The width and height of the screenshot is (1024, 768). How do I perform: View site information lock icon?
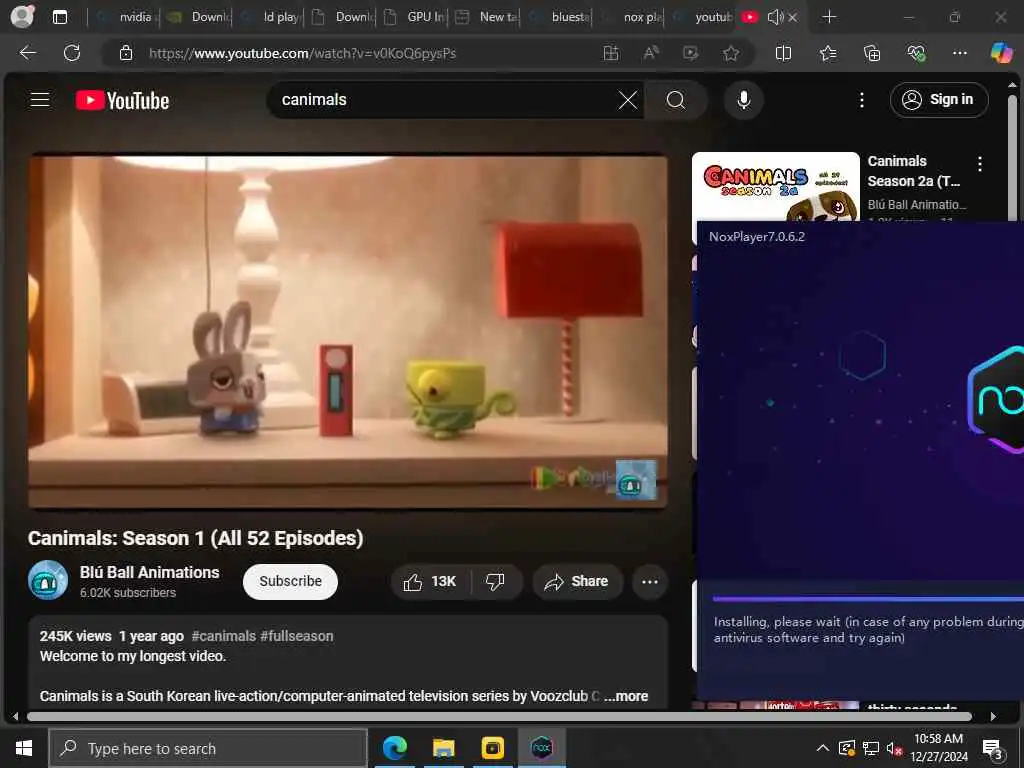click(126, 53)
